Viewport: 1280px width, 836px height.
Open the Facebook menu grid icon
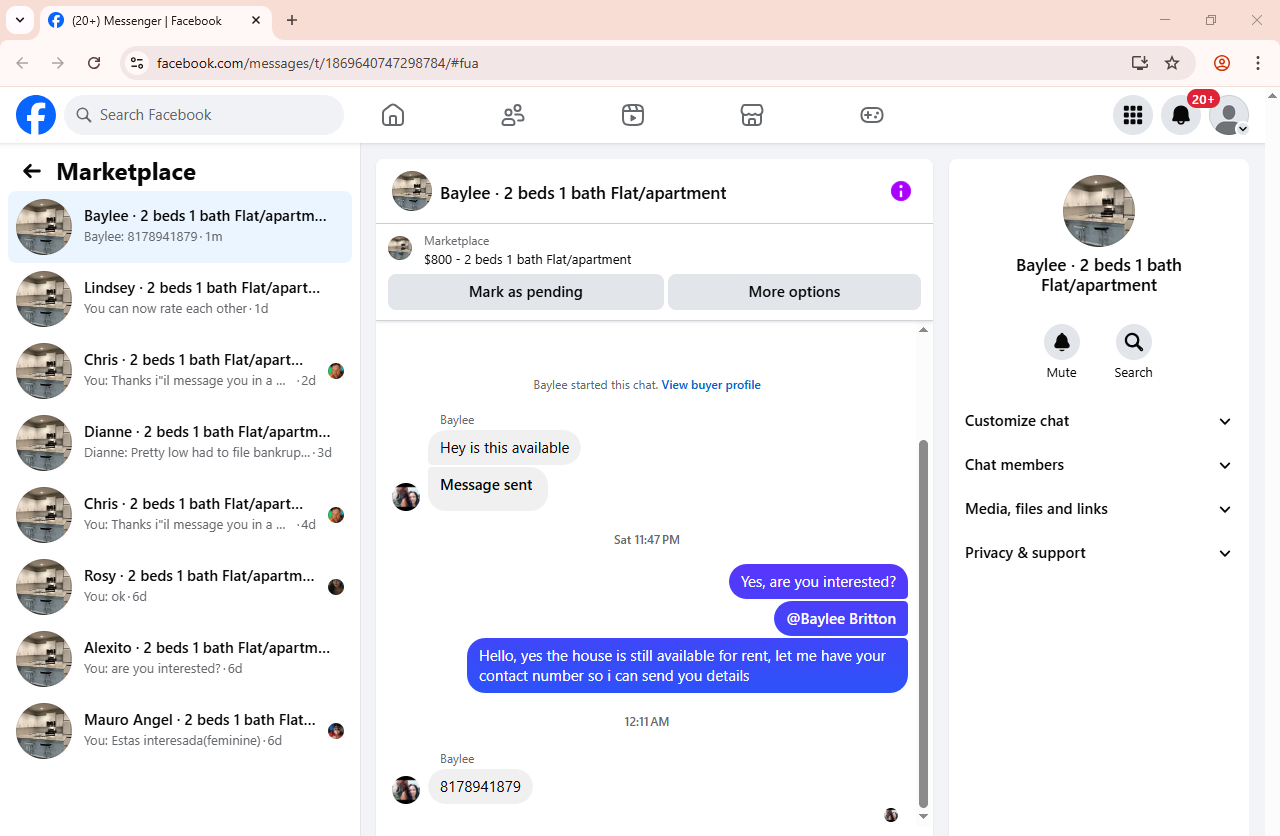pos(1133,115)
